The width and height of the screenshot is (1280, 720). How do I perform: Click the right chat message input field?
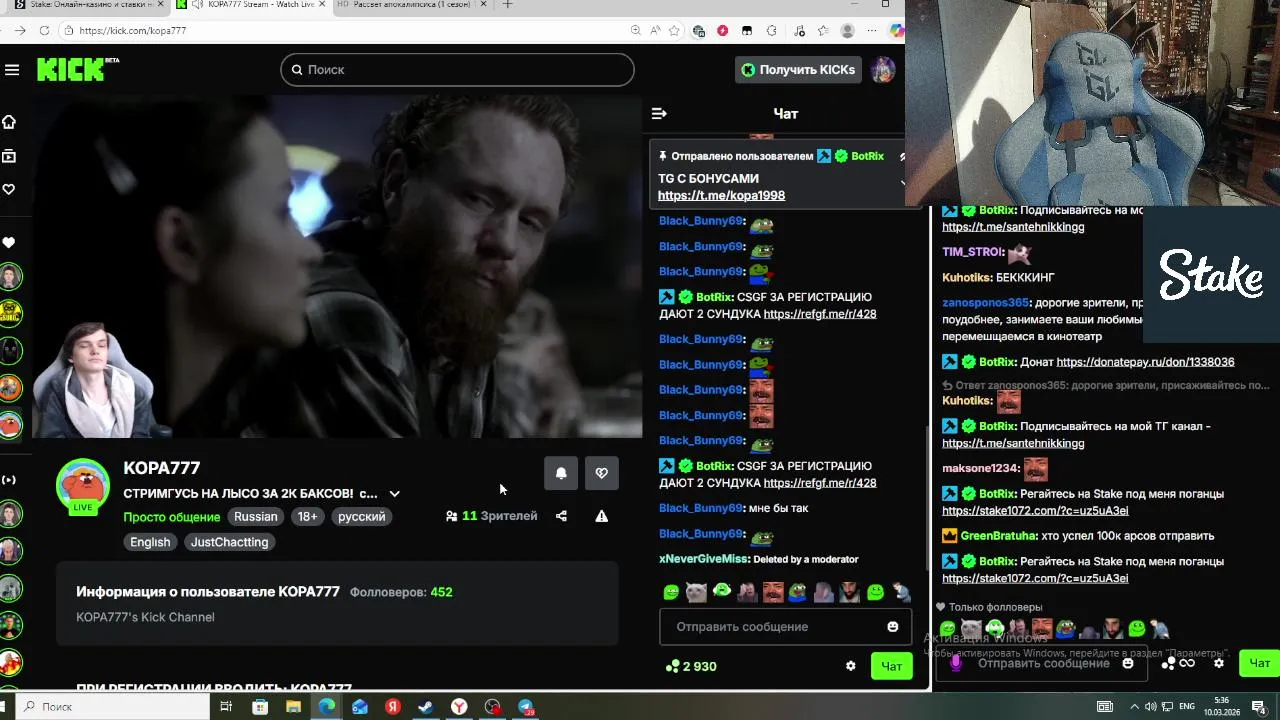[1044, 663]
